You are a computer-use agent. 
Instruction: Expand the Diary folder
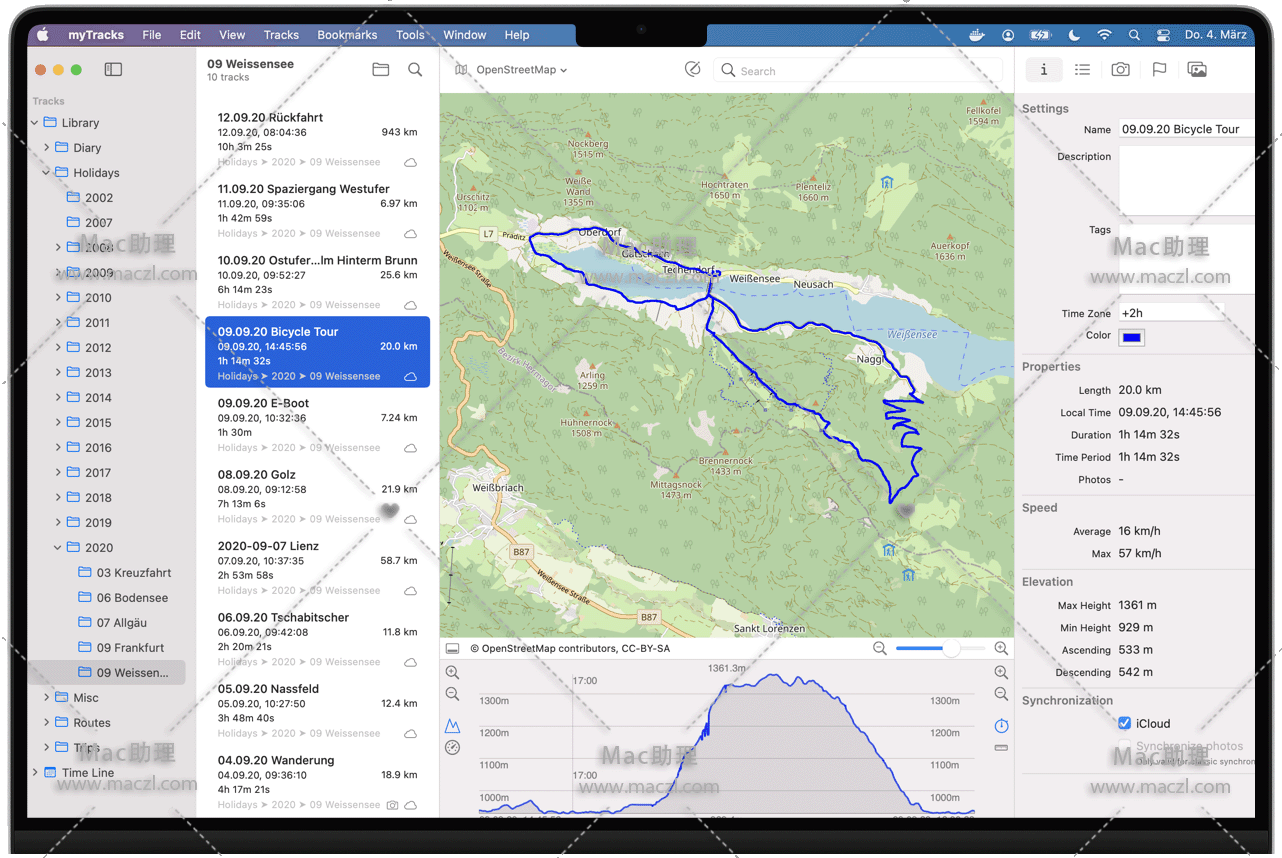click(x=46, y=148)
